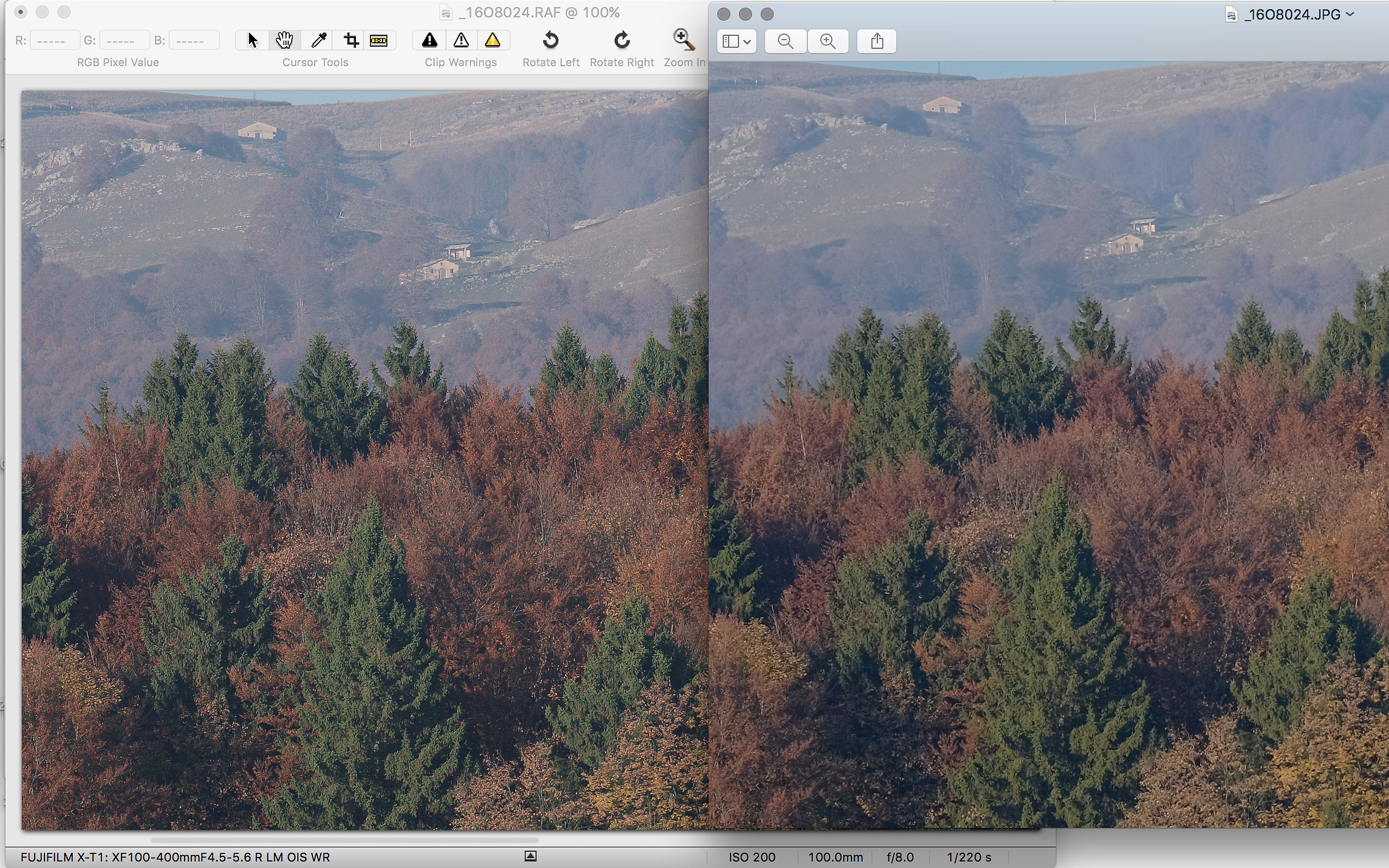This screenshot has width=1389, height=868.
Task: Open Preview's sidebar view options dropdown
Action: pos(737,41)
